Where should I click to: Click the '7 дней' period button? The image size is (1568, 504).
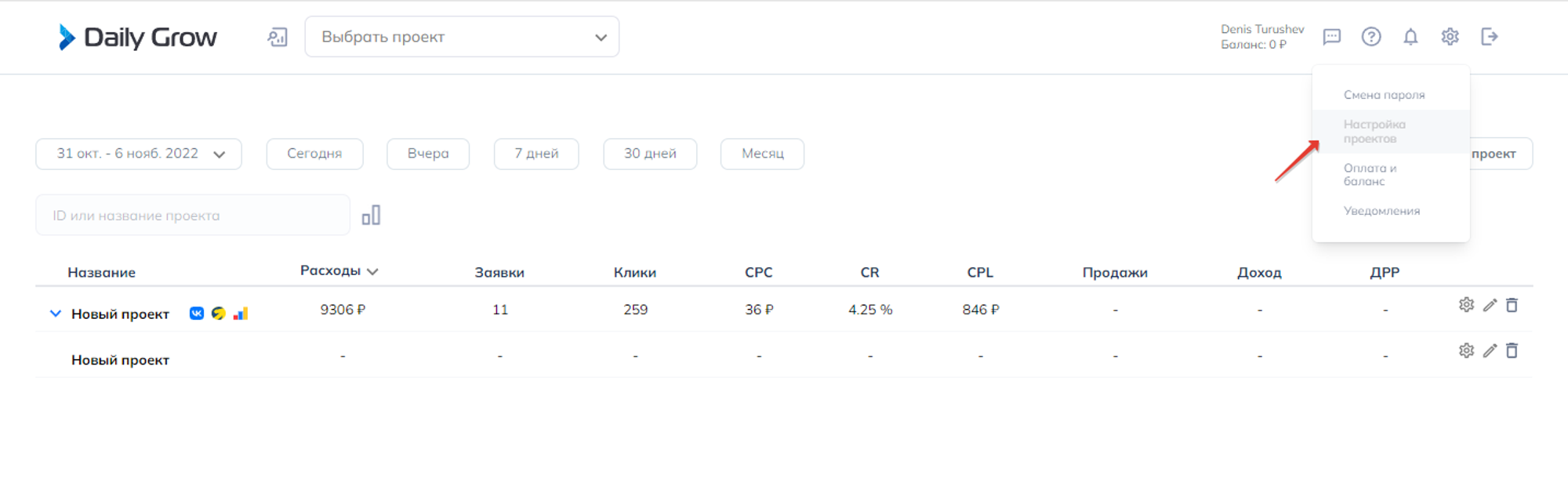(x=536, y=154)
